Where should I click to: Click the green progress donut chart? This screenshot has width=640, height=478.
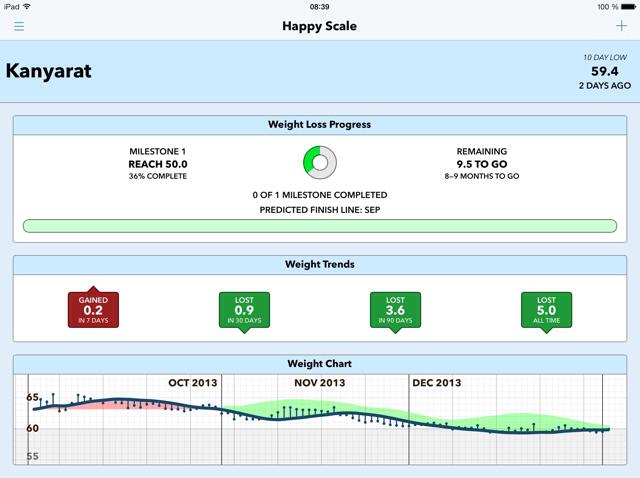click(320, 162)
